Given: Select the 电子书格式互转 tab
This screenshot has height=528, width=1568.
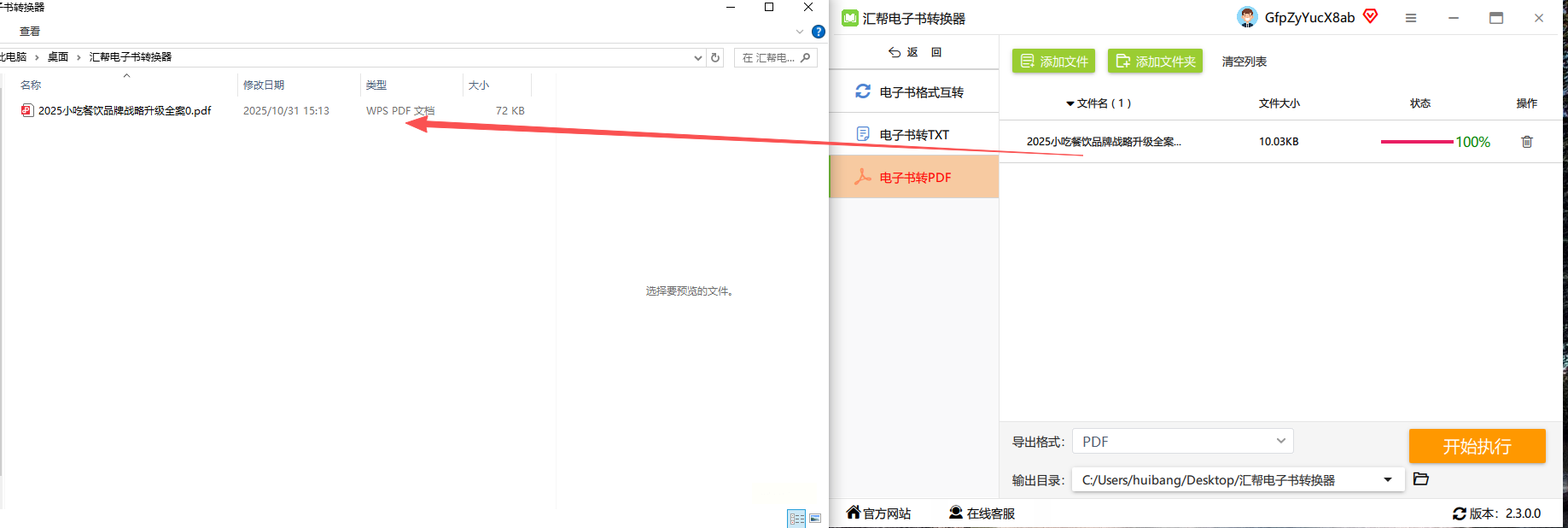Looking at the screenshot, I should coord(913,91).
